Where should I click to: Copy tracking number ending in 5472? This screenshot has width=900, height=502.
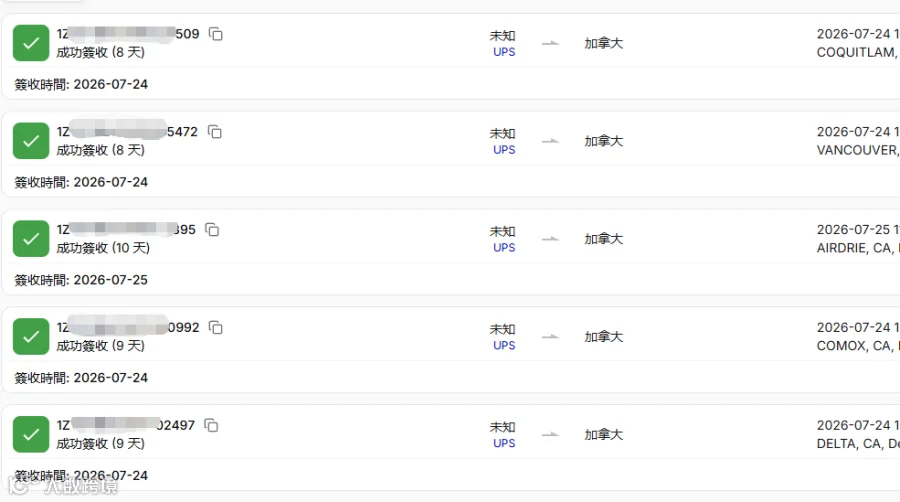coord(215,132)
